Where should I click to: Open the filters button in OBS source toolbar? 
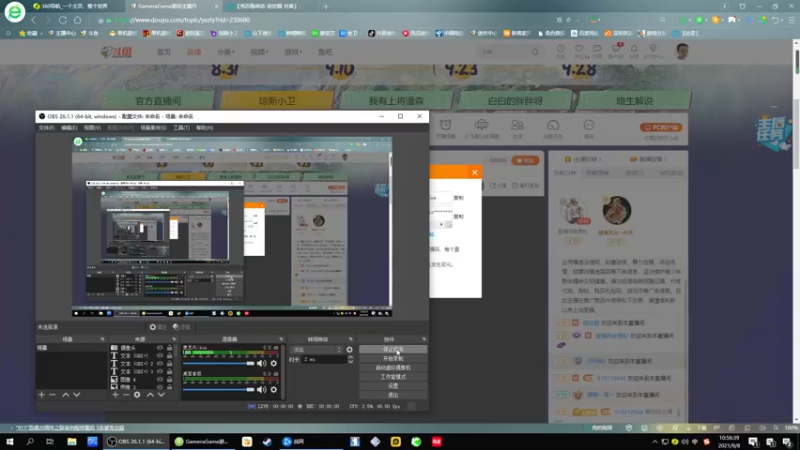tap(182, 327)
